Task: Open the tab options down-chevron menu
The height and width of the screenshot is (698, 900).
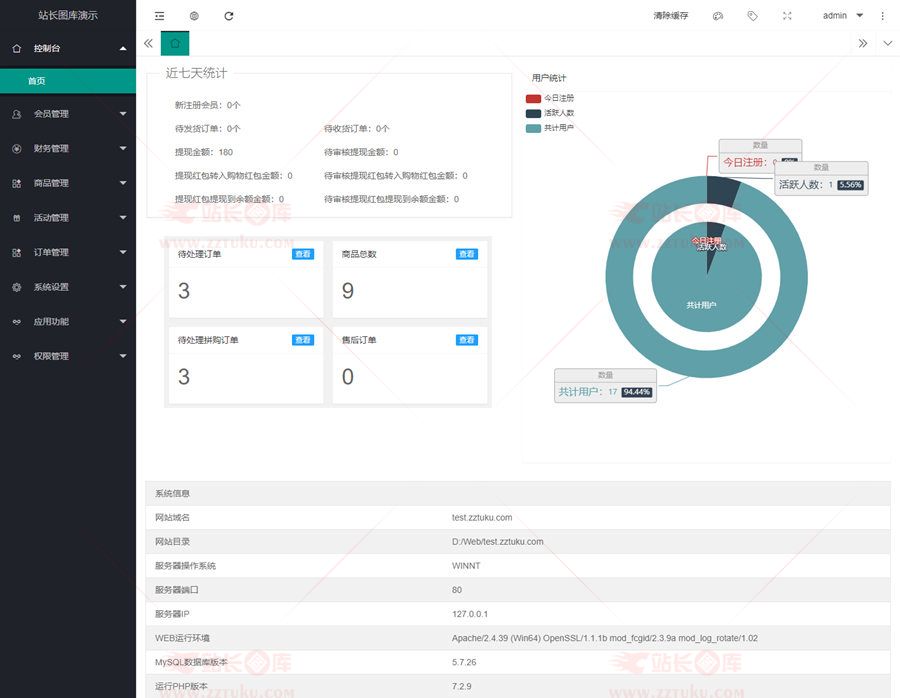Action: click(x=887, y=44)
